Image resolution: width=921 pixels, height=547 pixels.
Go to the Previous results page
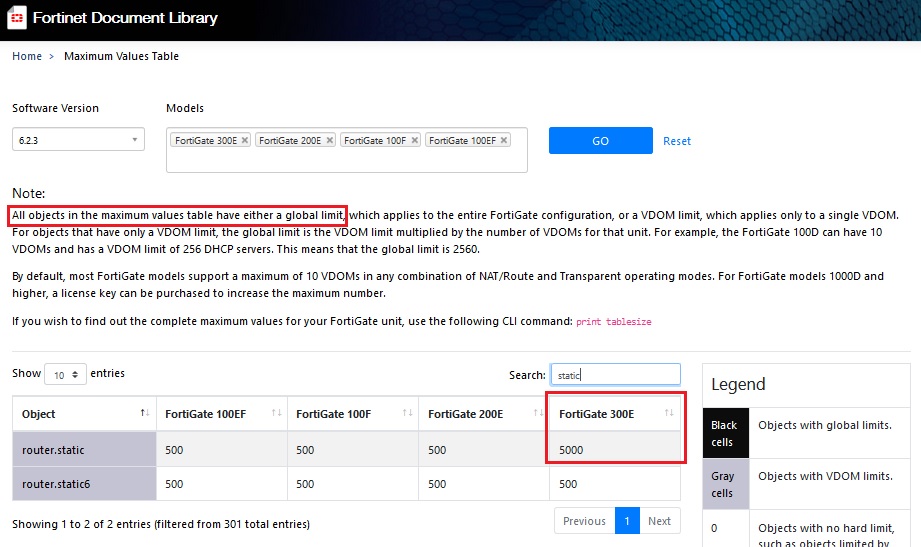click(x=584, y=521)
